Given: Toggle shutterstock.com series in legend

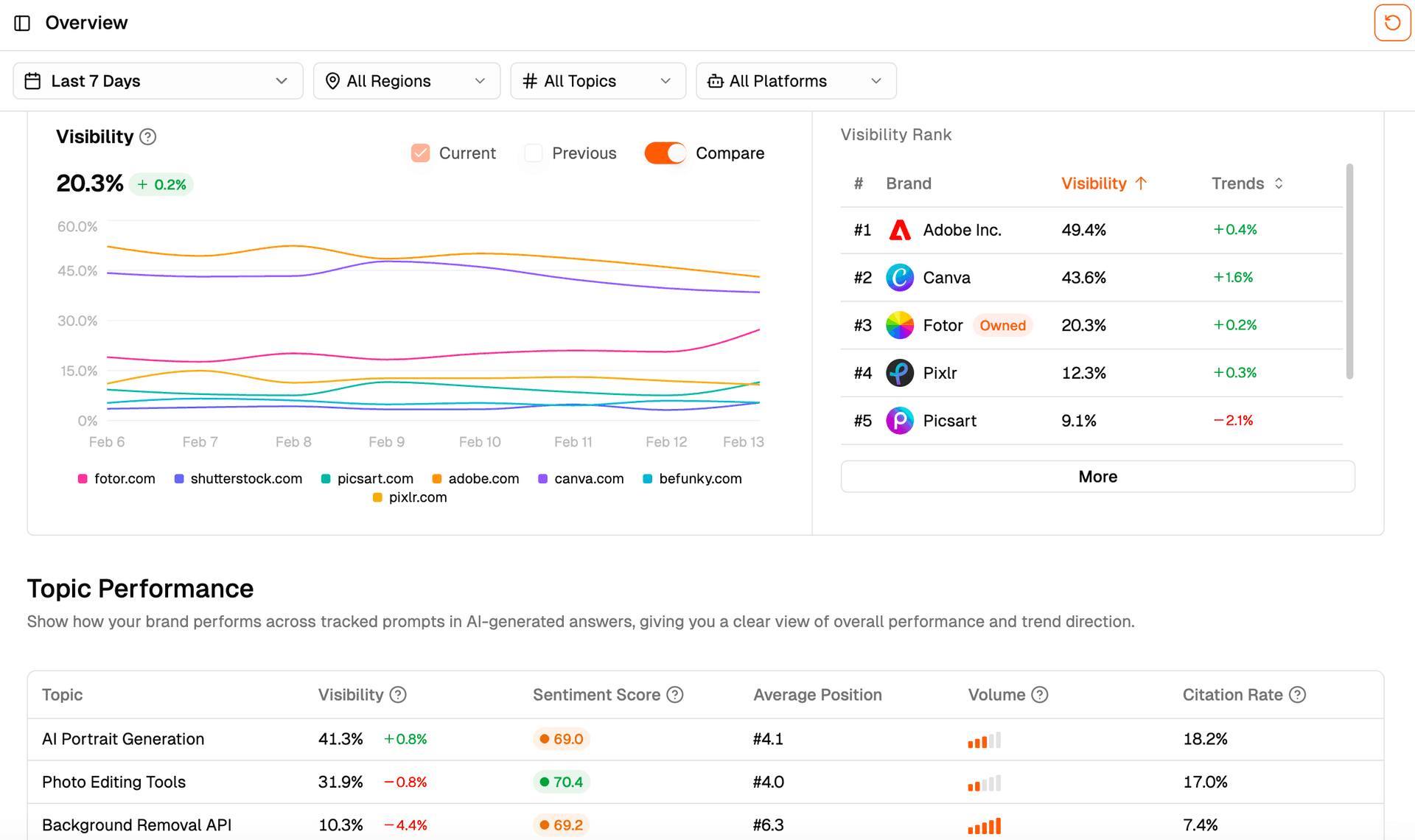Looking at the screenshot, I should click(238, 479).
